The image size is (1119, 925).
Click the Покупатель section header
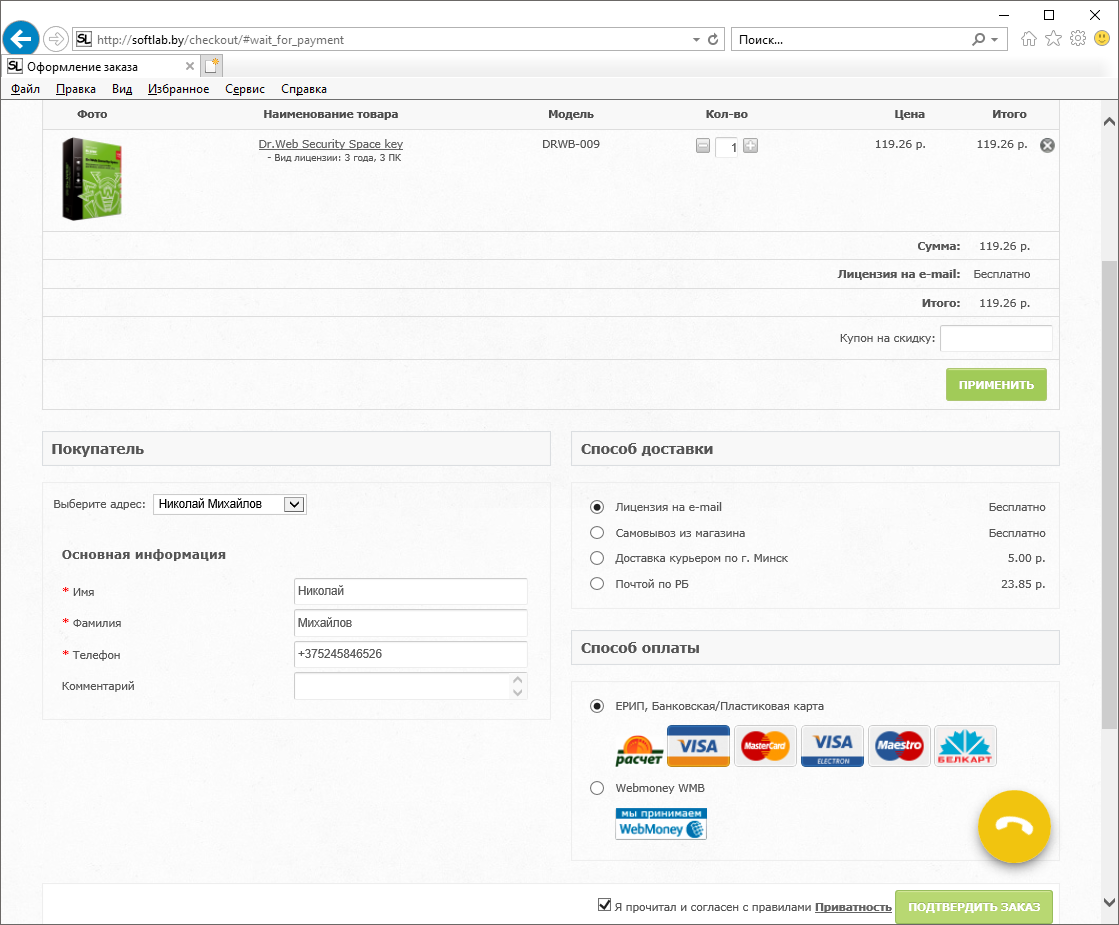pos(296,449)
